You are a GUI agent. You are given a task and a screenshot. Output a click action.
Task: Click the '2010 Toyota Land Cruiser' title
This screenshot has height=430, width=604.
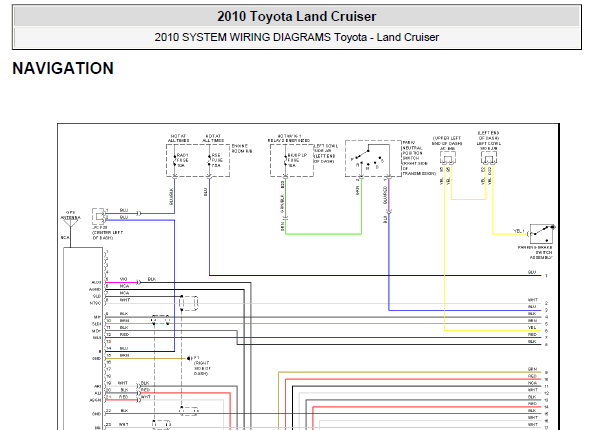296,17
